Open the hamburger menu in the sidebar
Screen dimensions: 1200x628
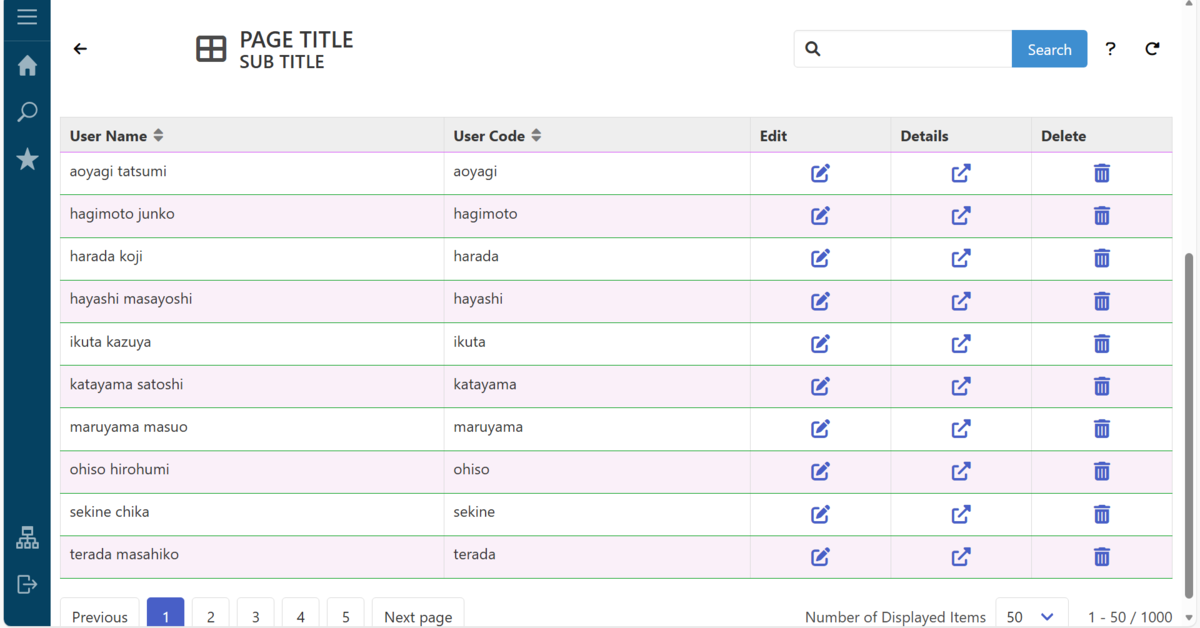click(27, 17)
